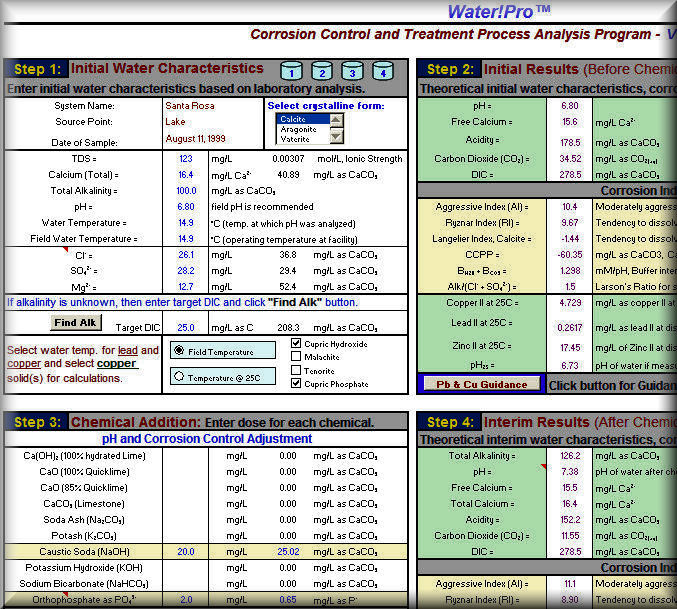Check the Cupric Hydroxide checkbox

(296, 343)
